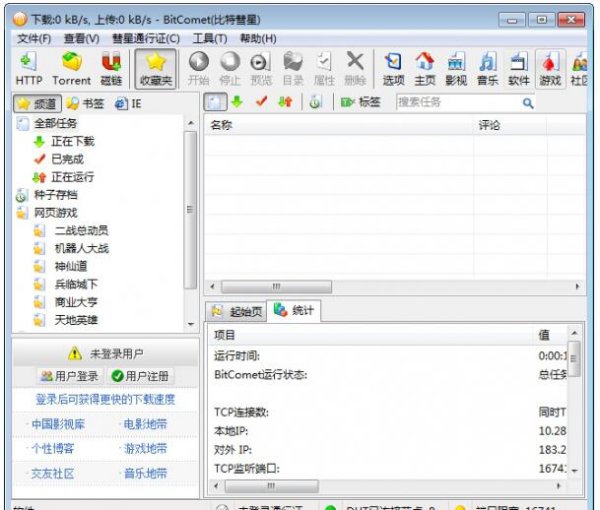This screenshot has width=600, height=510.
Task: Open 天地英雄 game entry
Action: pyautogui.click(x=76, y=320)
